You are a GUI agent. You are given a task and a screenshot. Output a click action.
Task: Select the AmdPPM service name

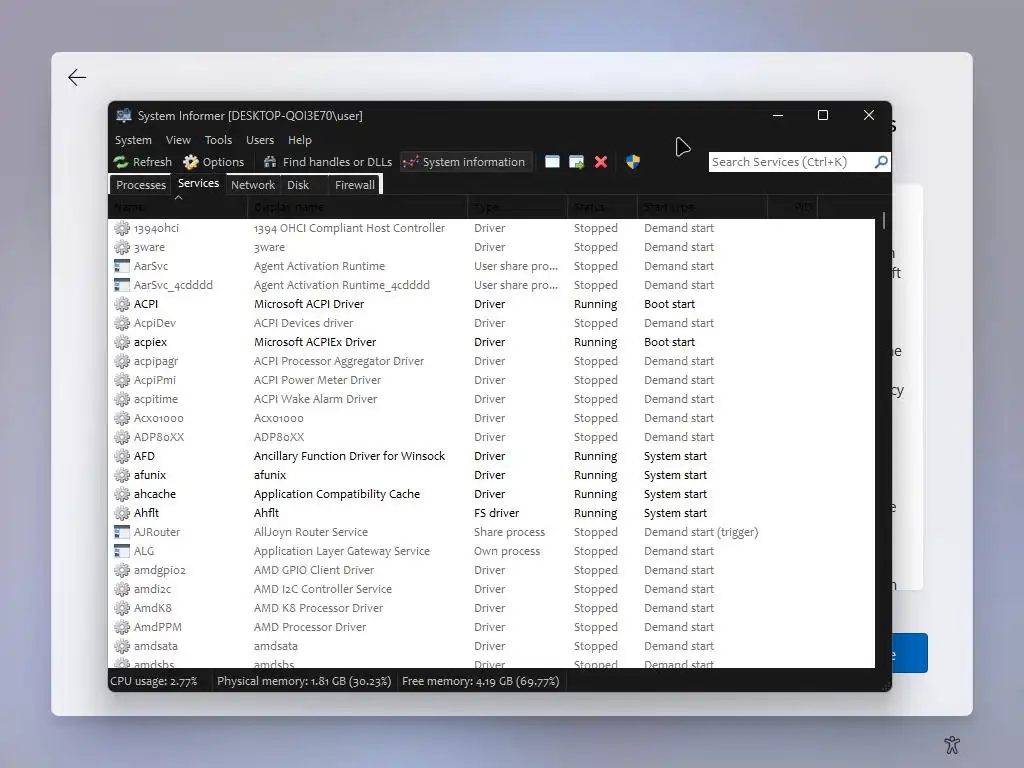coord(157,626)
